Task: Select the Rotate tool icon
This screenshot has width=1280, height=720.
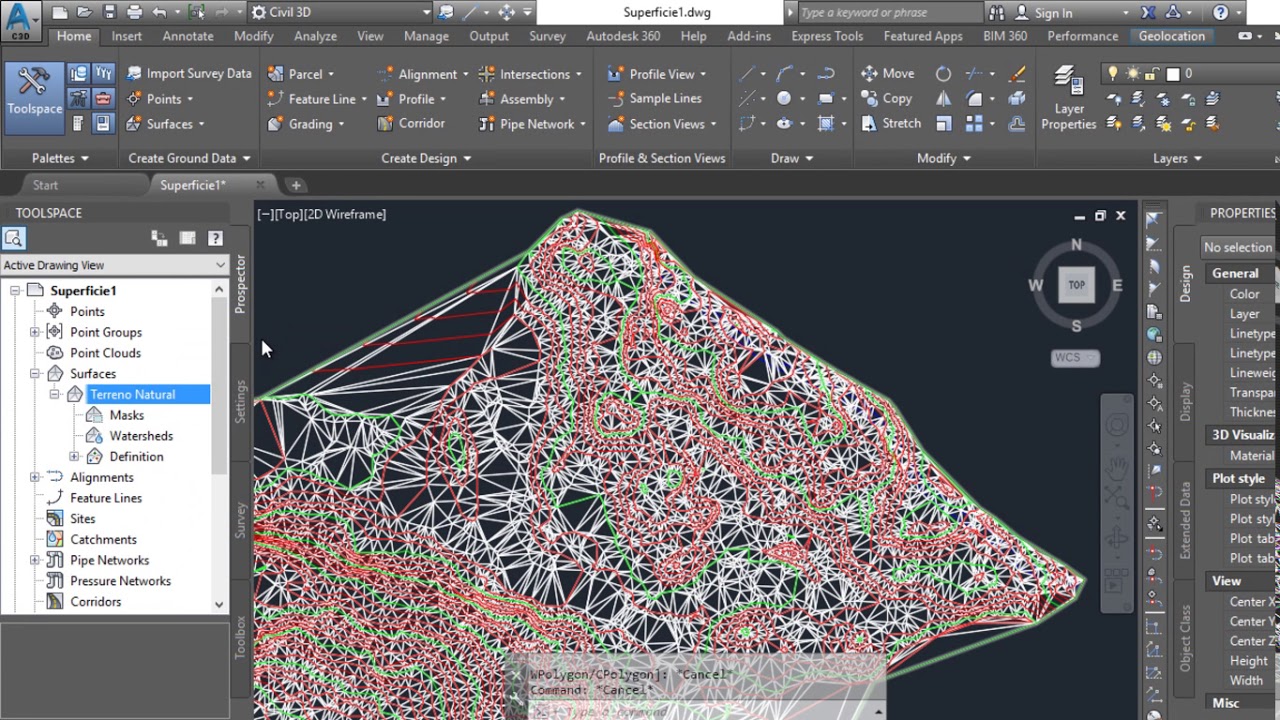Action: [943, 74]
